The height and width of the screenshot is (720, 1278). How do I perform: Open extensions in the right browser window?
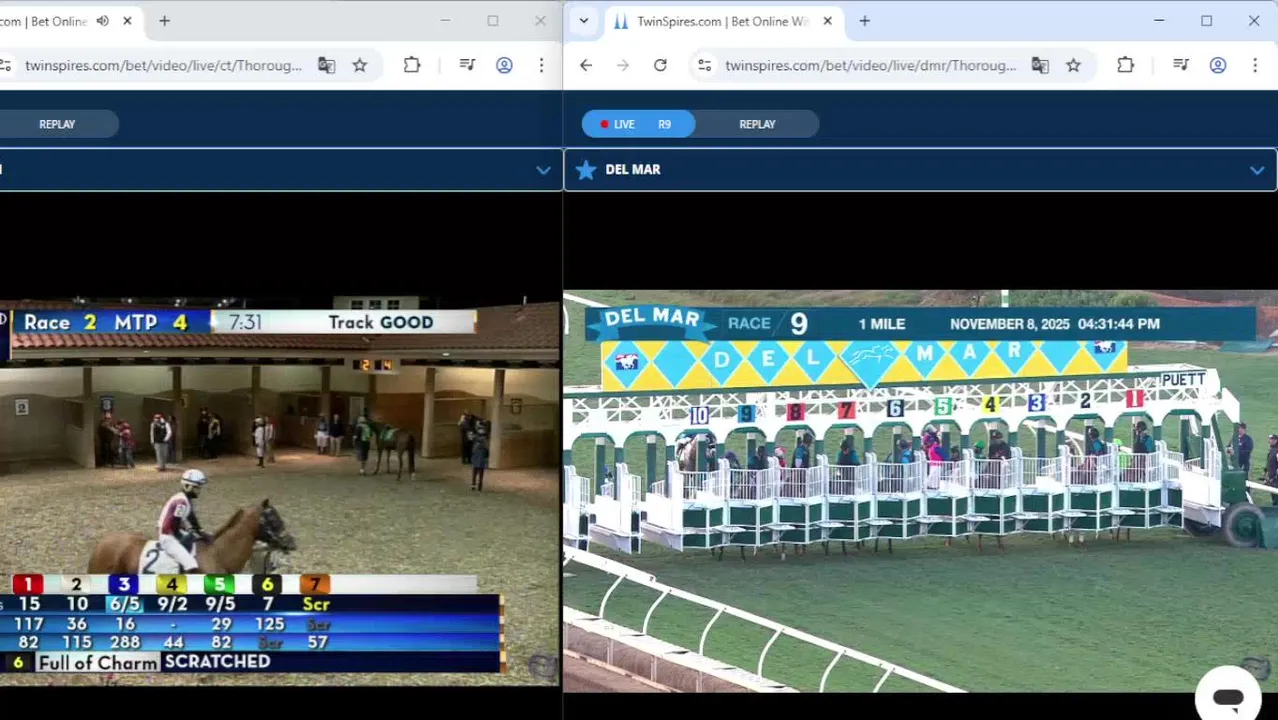tap(1126, 65)
